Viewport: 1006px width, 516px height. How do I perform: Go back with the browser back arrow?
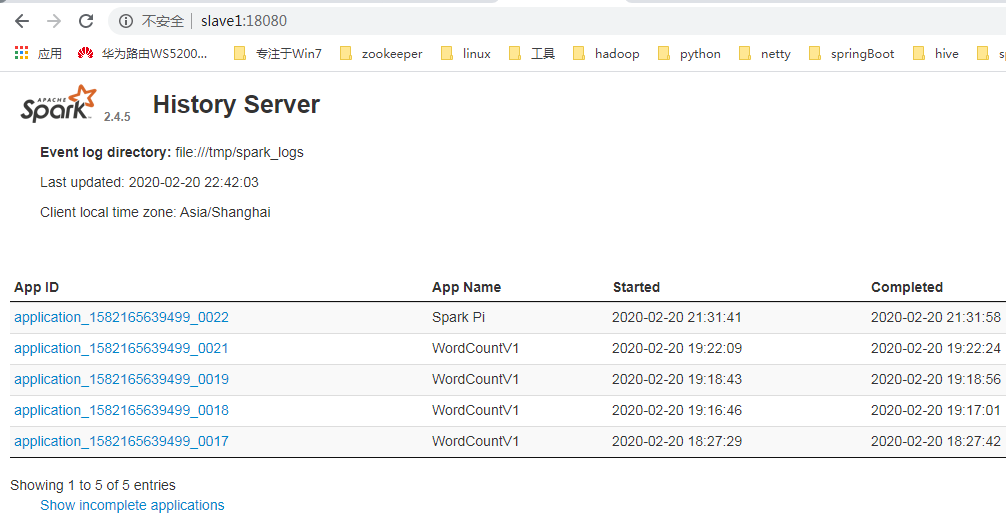pos(22,21)
